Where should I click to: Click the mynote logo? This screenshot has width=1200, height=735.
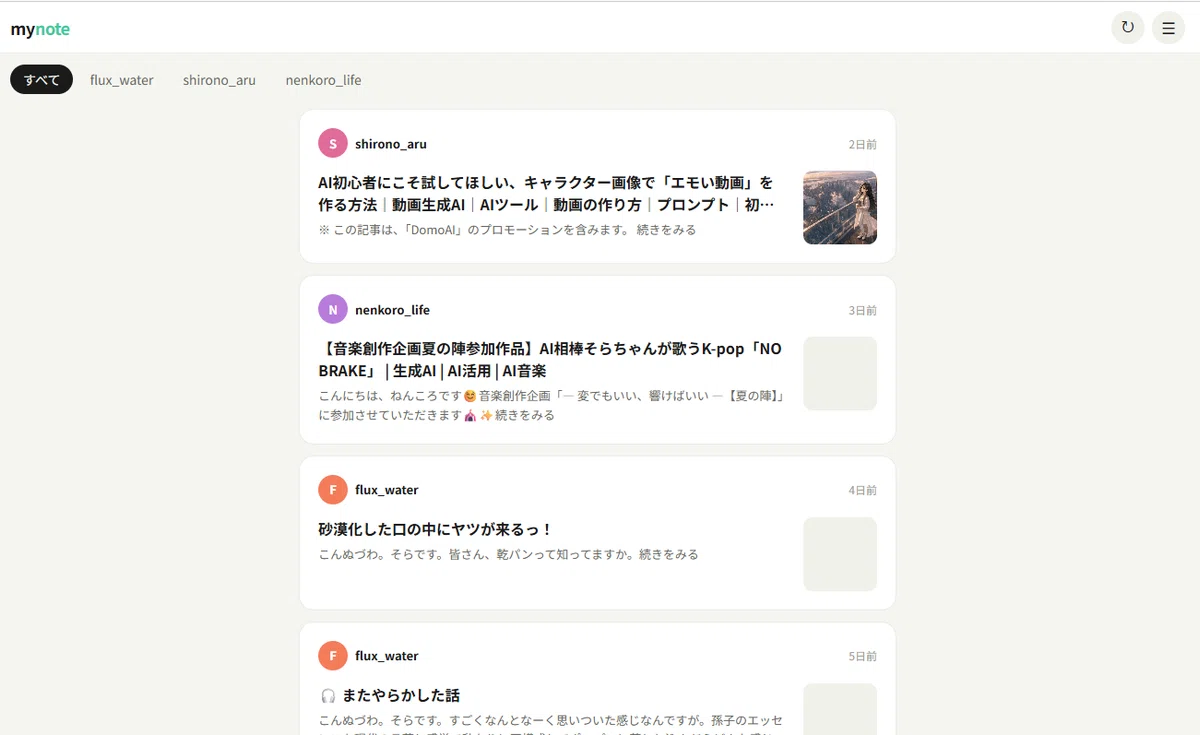click(x=40, y=29)
